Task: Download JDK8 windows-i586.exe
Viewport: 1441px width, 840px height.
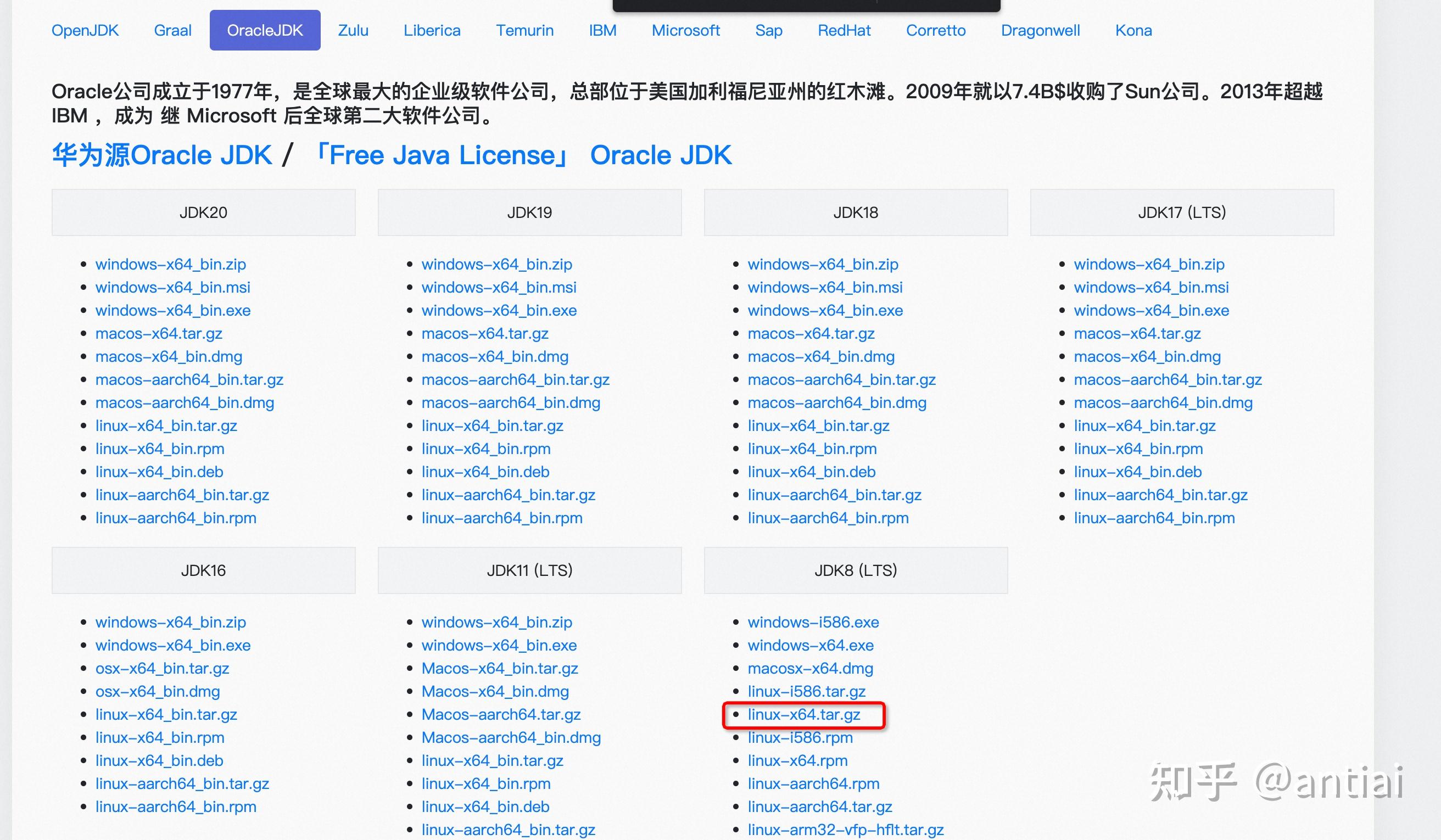Action: [x=814, y=622]
